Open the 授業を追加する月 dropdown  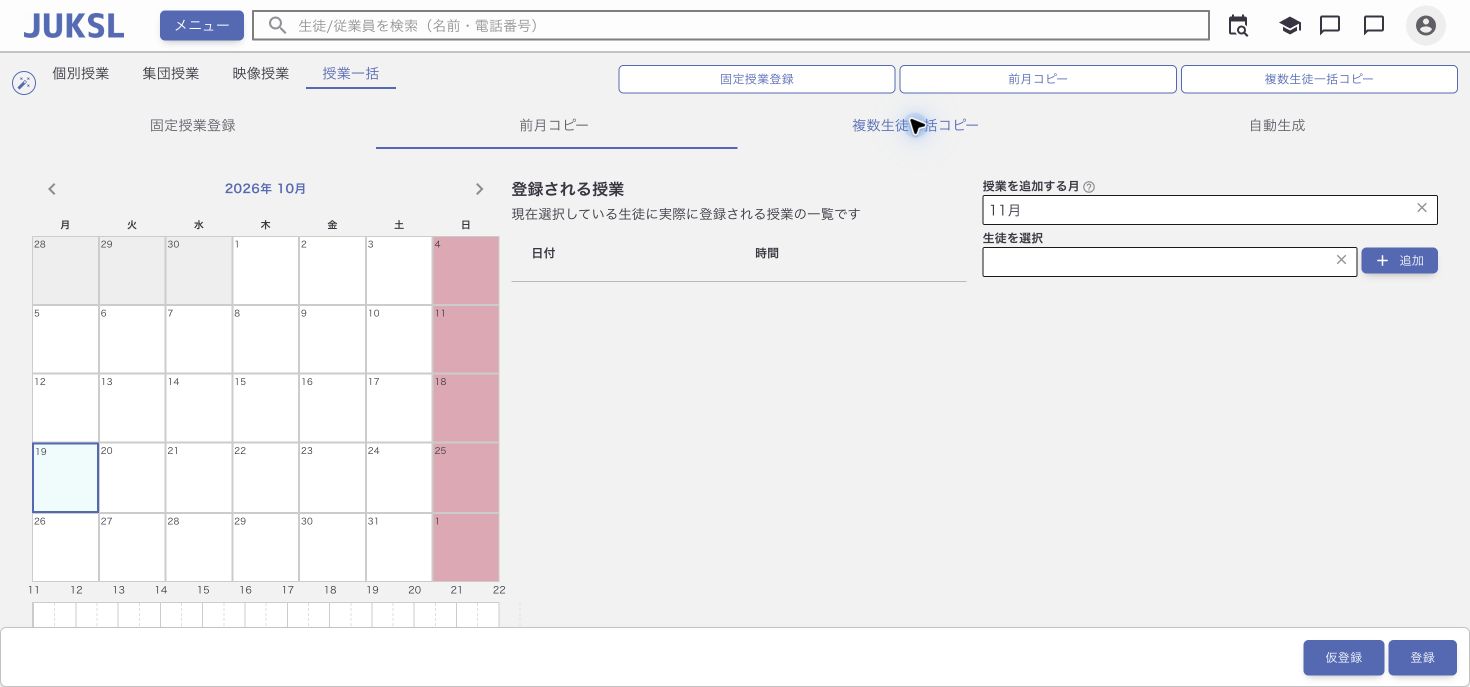coord(1210,210)
